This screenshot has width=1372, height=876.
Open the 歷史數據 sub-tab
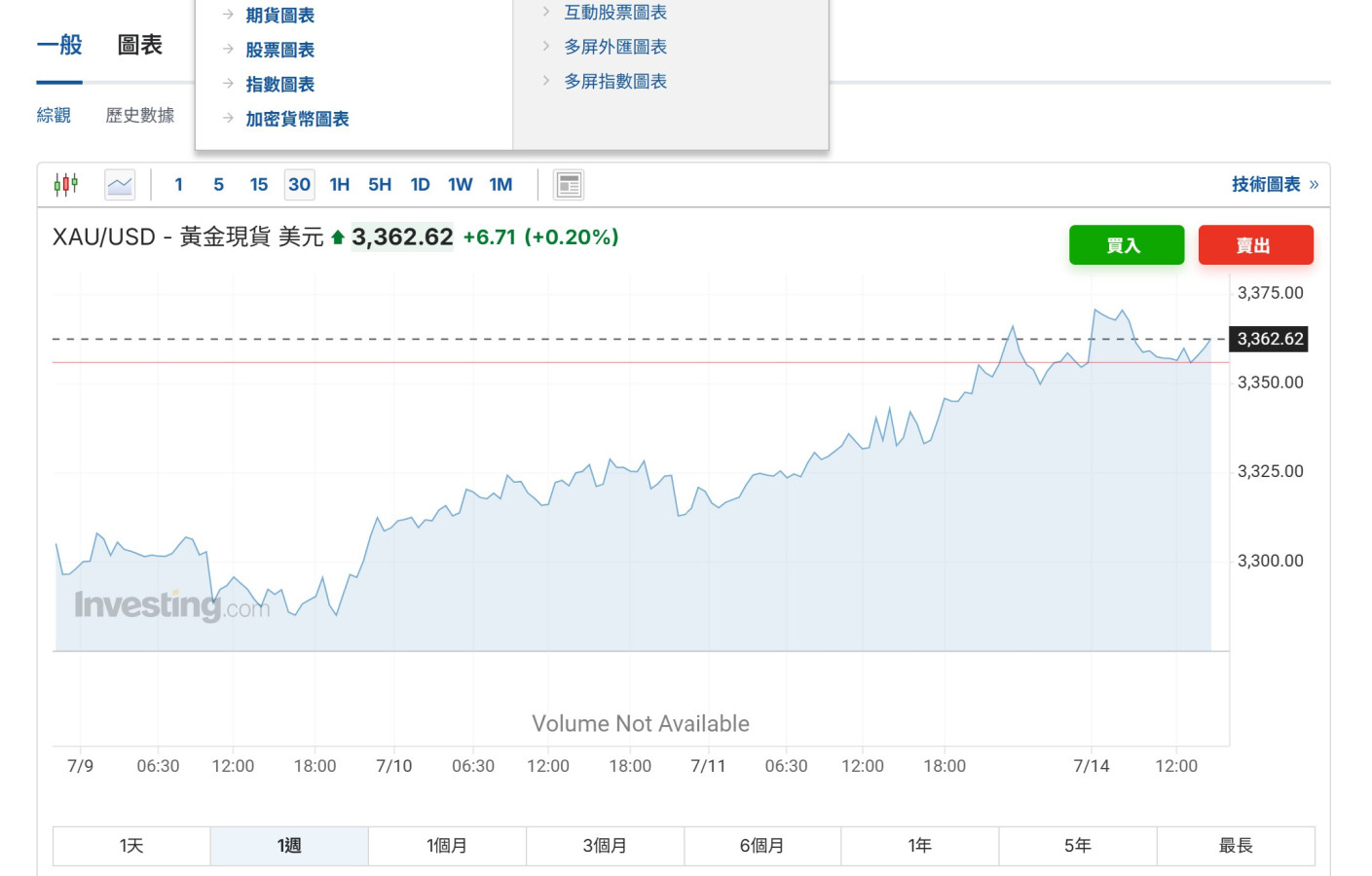pyautogui.click(x=139, y=116)
